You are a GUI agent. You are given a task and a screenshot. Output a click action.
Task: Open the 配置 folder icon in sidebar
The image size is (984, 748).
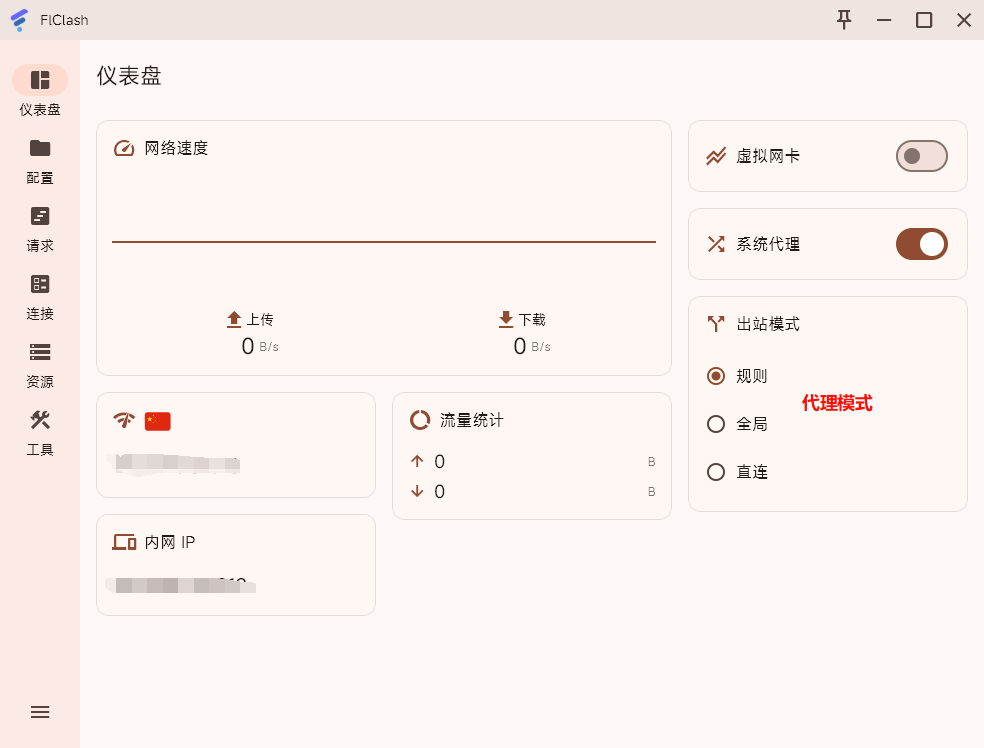pos(40,149)
